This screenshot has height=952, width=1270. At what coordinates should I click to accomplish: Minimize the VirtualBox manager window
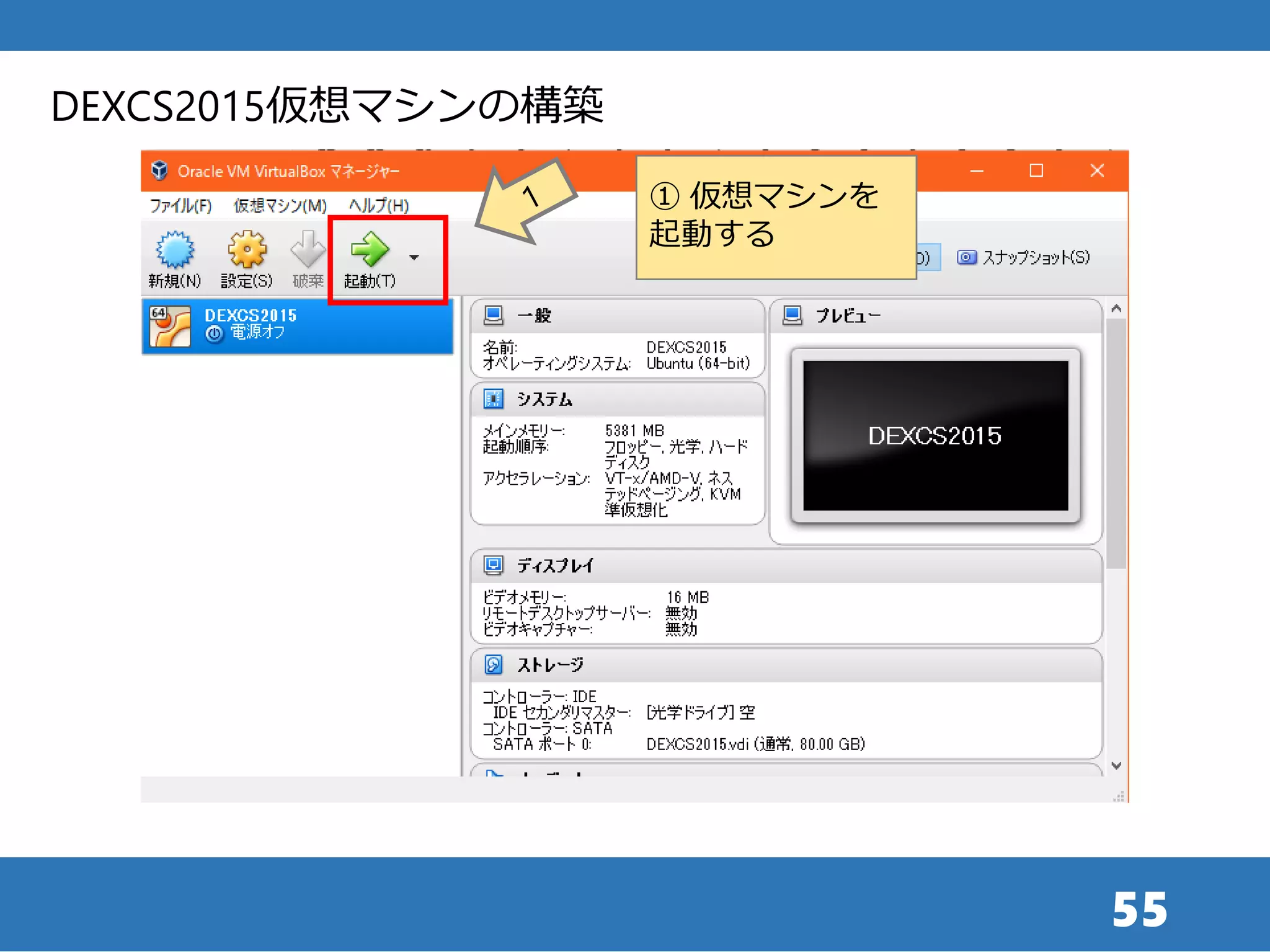click(x=977, y=170)
